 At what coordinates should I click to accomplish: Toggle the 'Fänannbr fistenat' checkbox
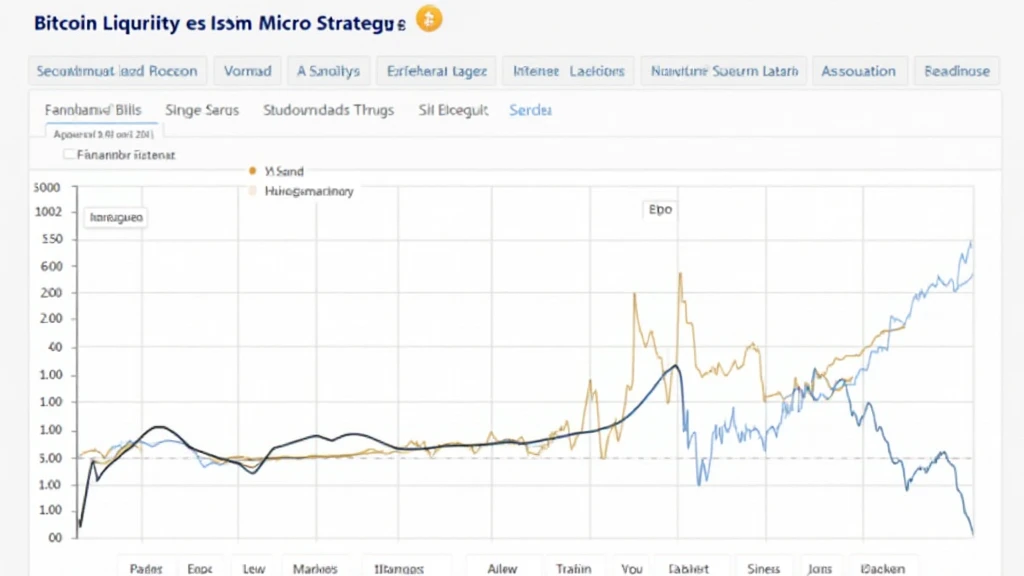(69, 155)
